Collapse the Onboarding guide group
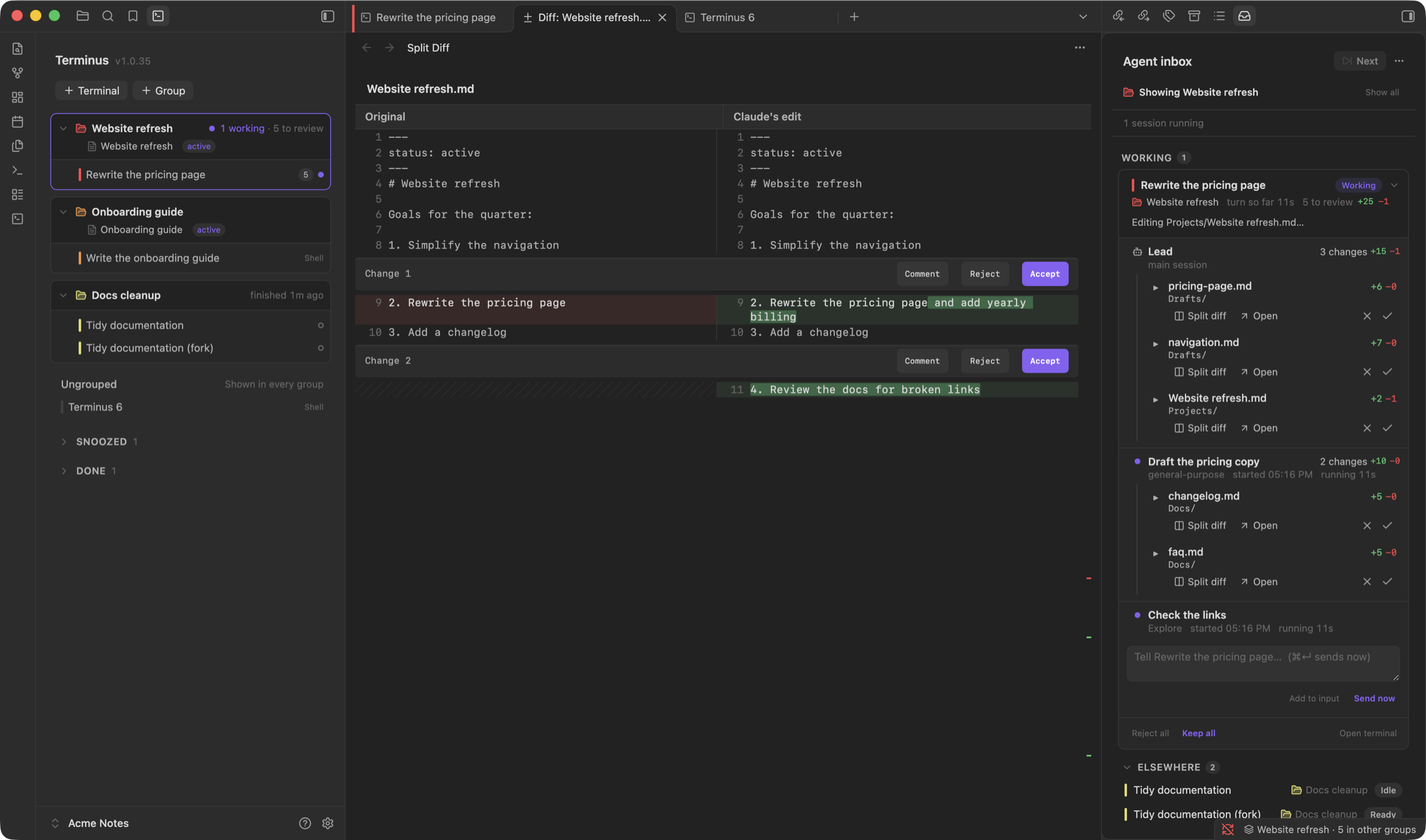This screenshot has width=1426, height=840. [63, 211]
